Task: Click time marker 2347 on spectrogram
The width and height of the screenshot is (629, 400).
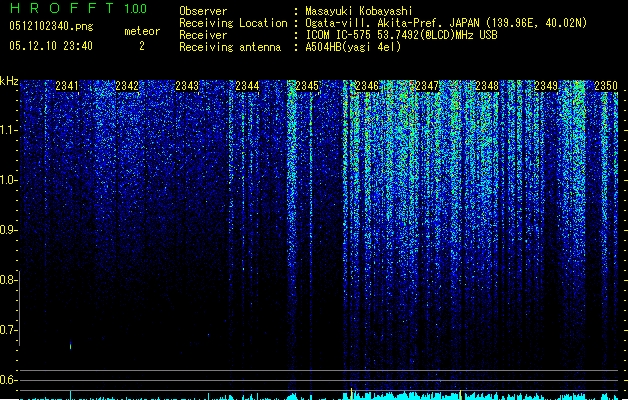Action: pos(427,86)
